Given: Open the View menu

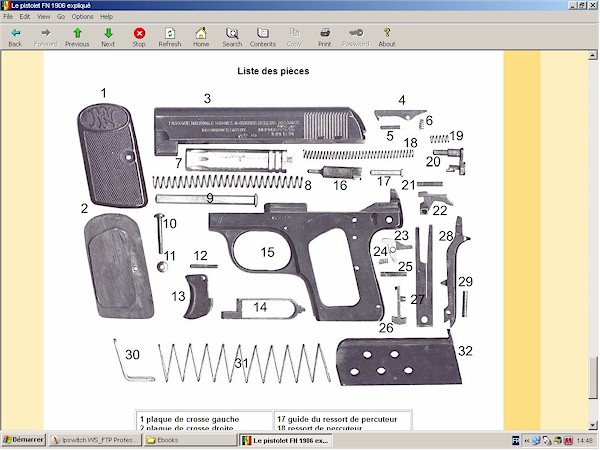Looking at the screenshot, I should click(x=43, y=16).
